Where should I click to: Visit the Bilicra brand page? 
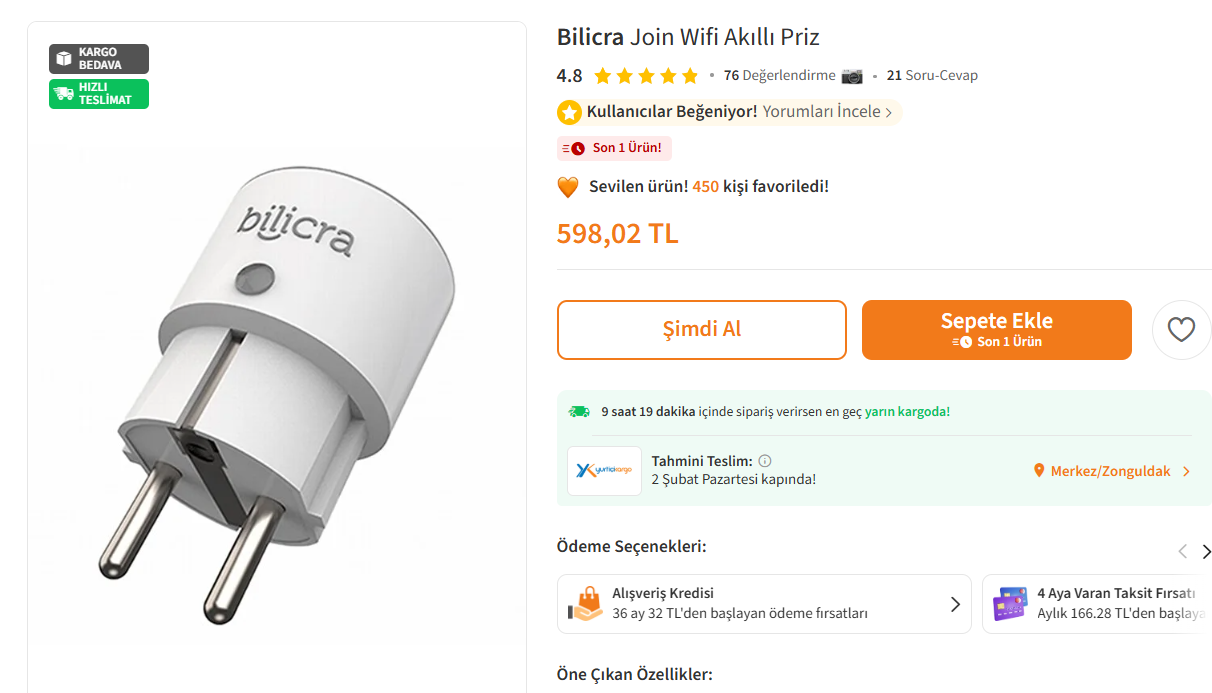[590, 36]
